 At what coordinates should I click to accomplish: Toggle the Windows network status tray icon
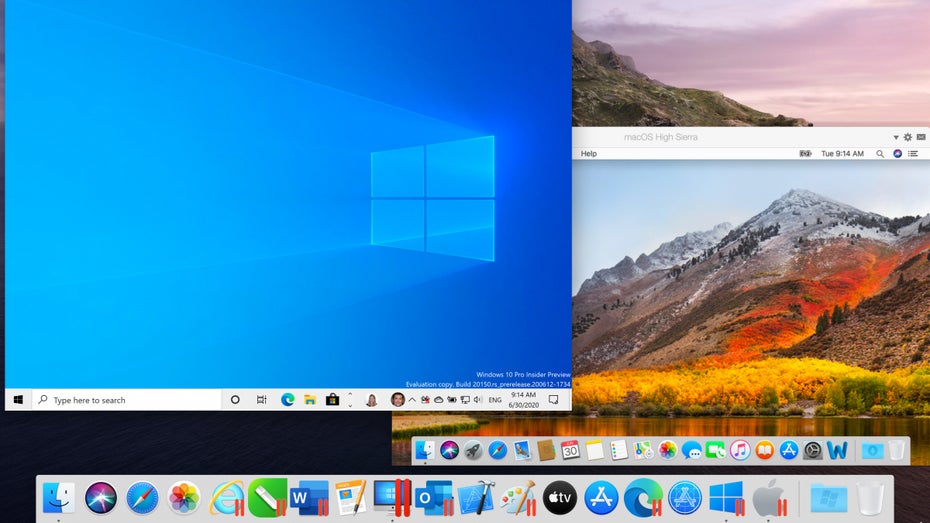(465, 400)
